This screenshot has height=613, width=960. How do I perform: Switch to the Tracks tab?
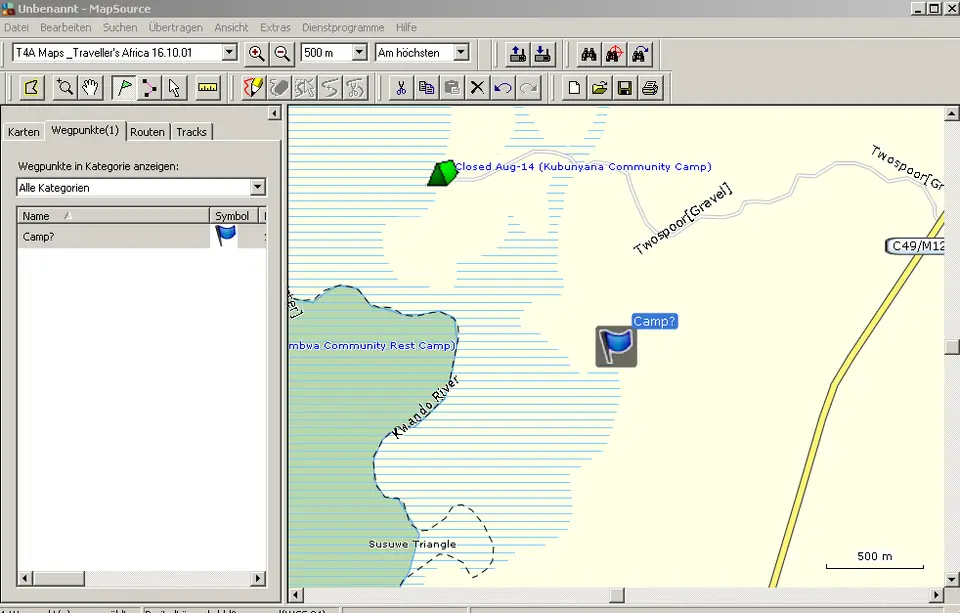tap(192, 132)
